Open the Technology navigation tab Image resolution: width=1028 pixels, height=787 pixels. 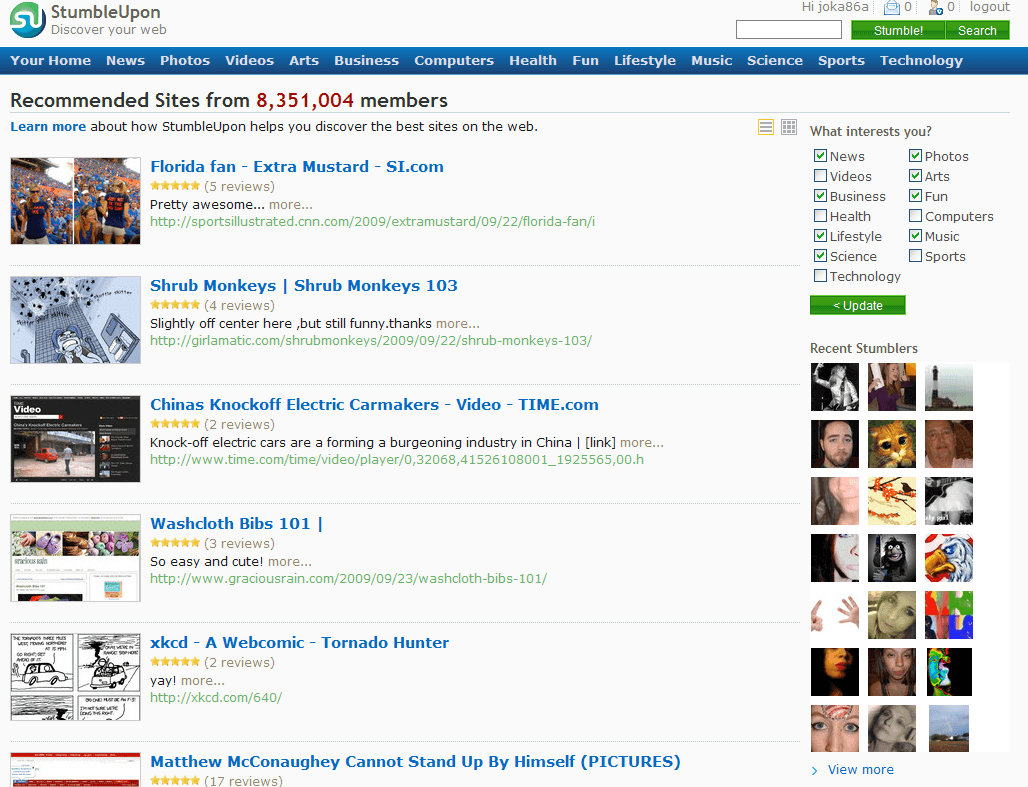[x=921, y=60]
